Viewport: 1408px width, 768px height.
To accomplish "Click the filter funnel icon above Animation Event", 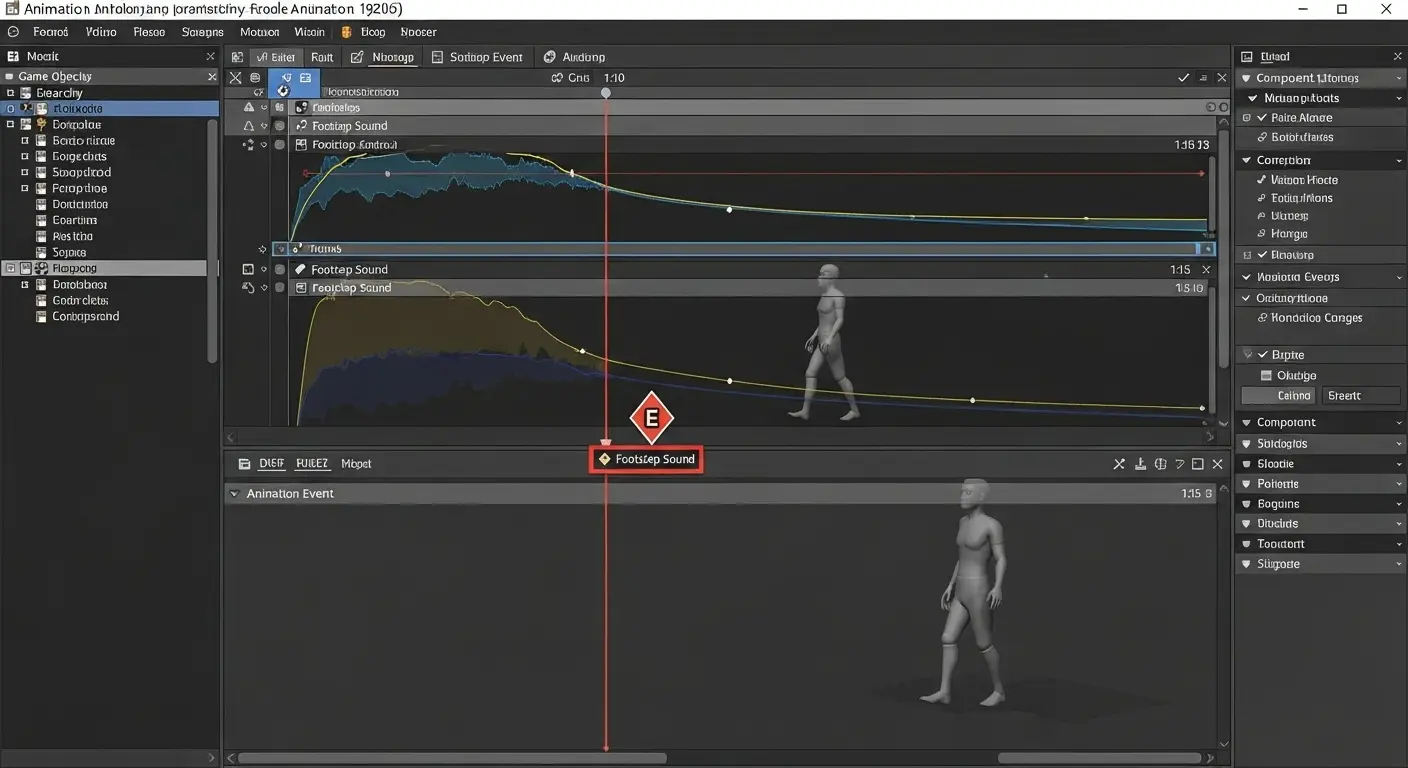I will point(1180,463).
